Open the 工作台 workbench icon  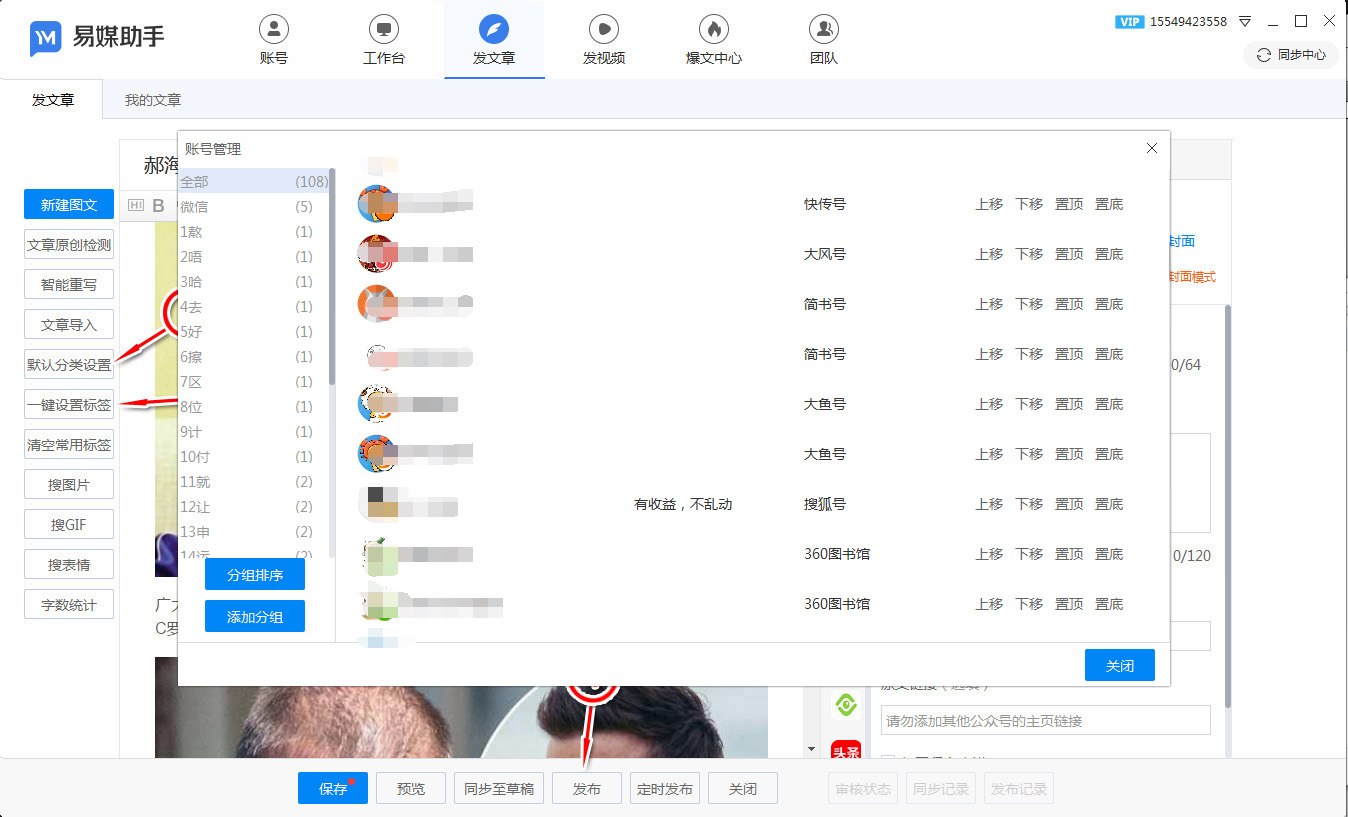pyautogui.click(x=383, y=29)
